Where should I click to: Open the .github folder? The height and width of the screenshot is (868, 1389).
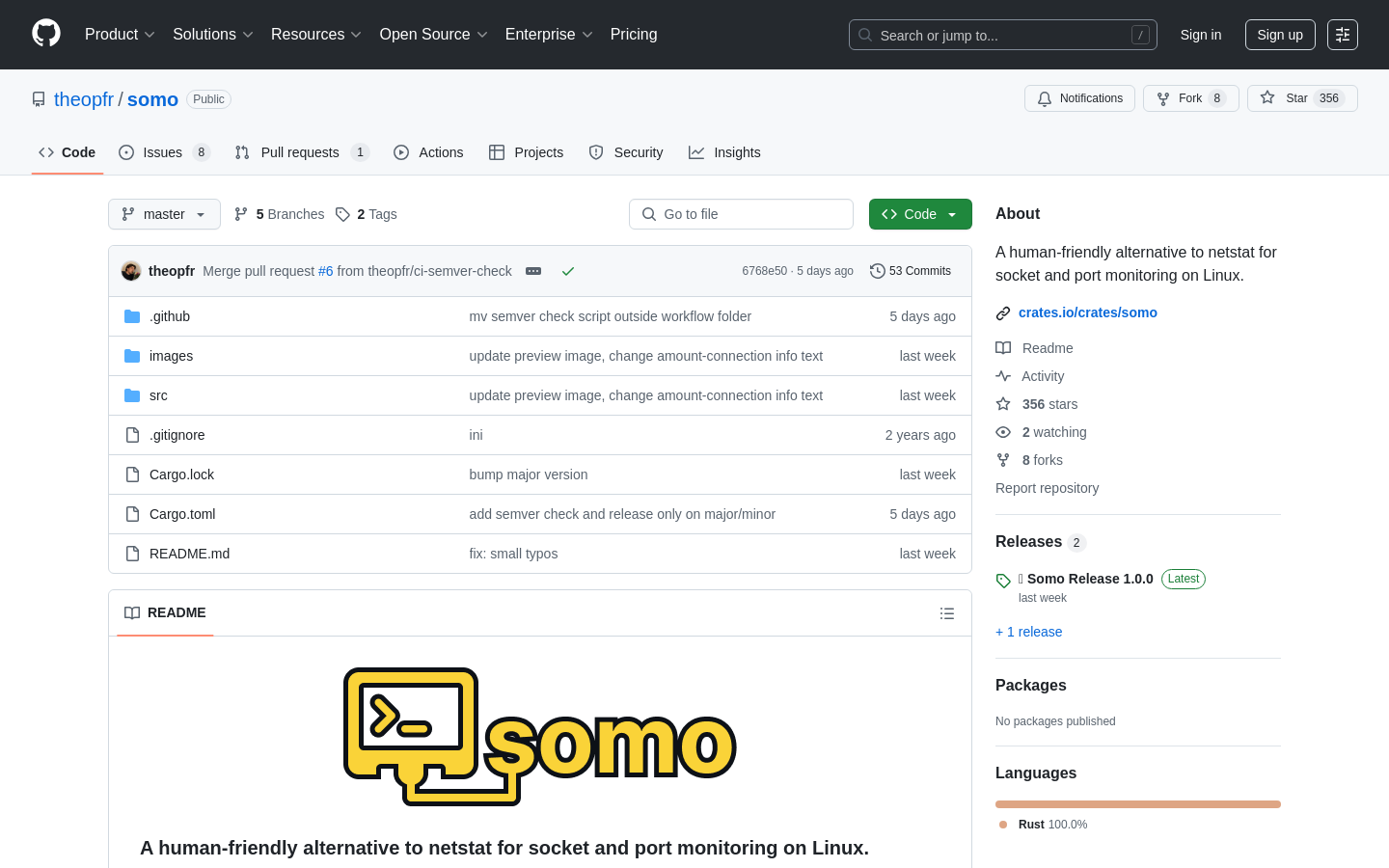[170, 316]
